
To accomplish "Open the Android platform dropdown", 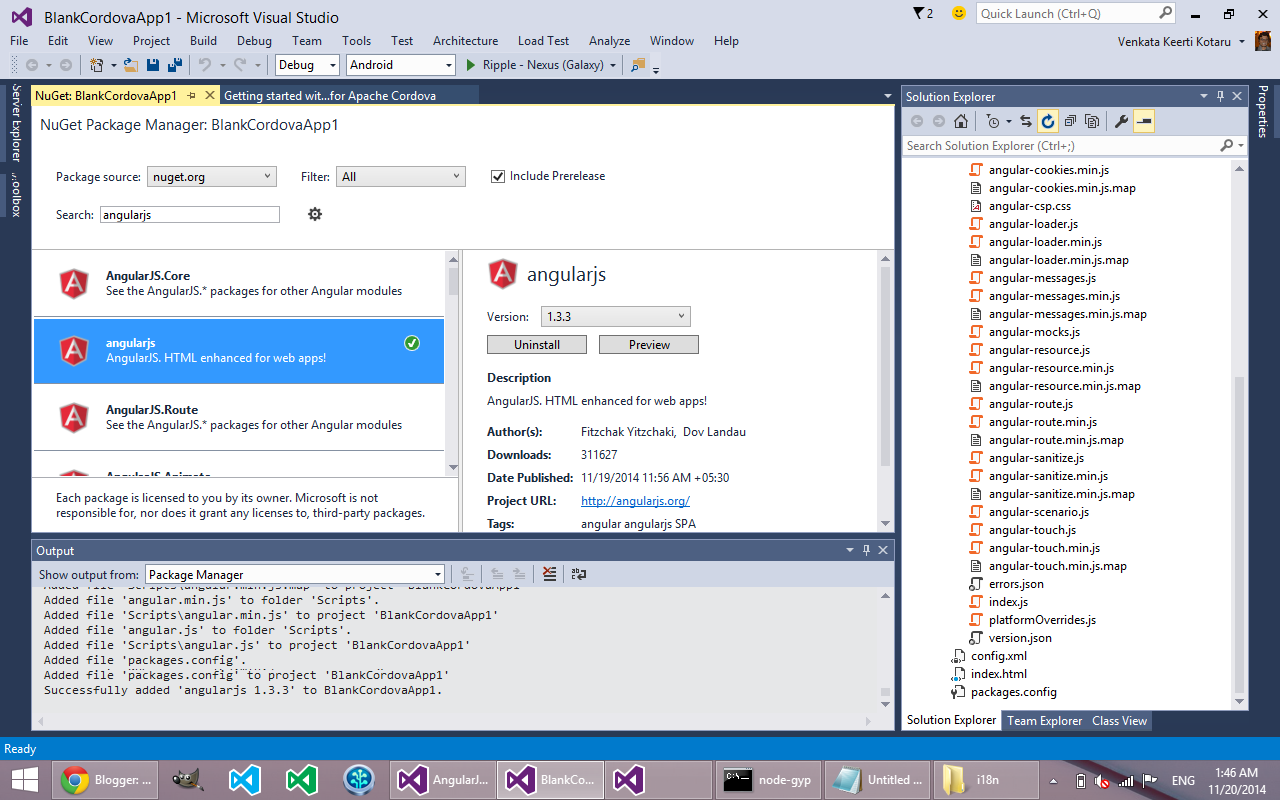I will pyautogui.click(x=400, y=65).
